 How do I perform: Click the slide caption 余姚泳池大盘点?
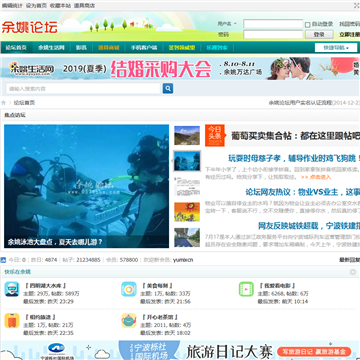click(55, 242)
